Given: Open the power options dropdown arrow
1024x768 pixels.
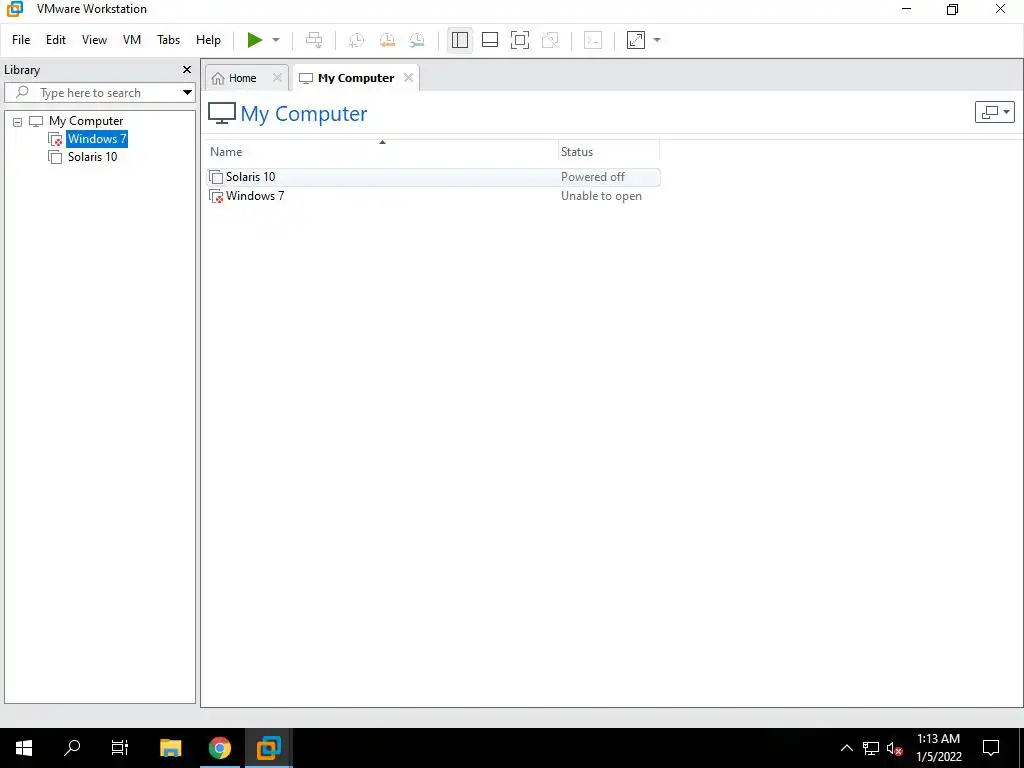Looking at the screenshot, I should click(276, 40).
